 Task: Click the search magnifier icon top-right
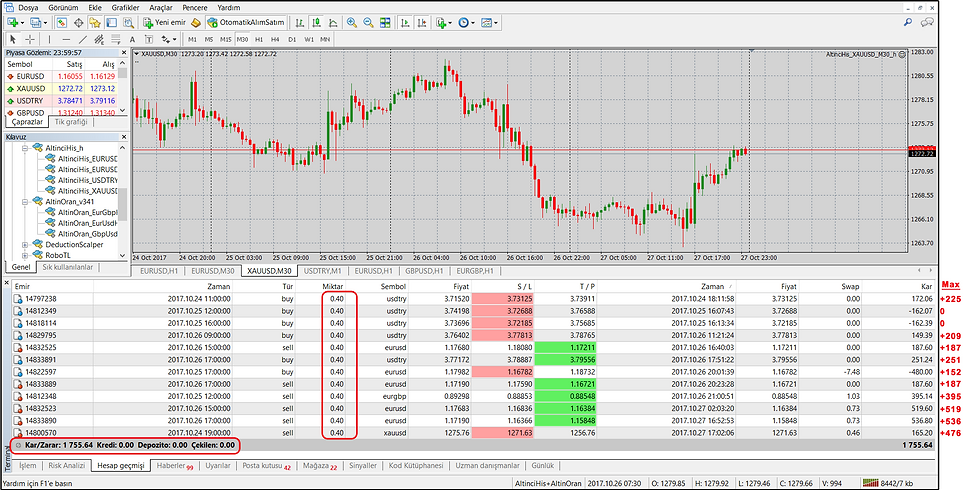pyautogui.click(x=908, y=22)
